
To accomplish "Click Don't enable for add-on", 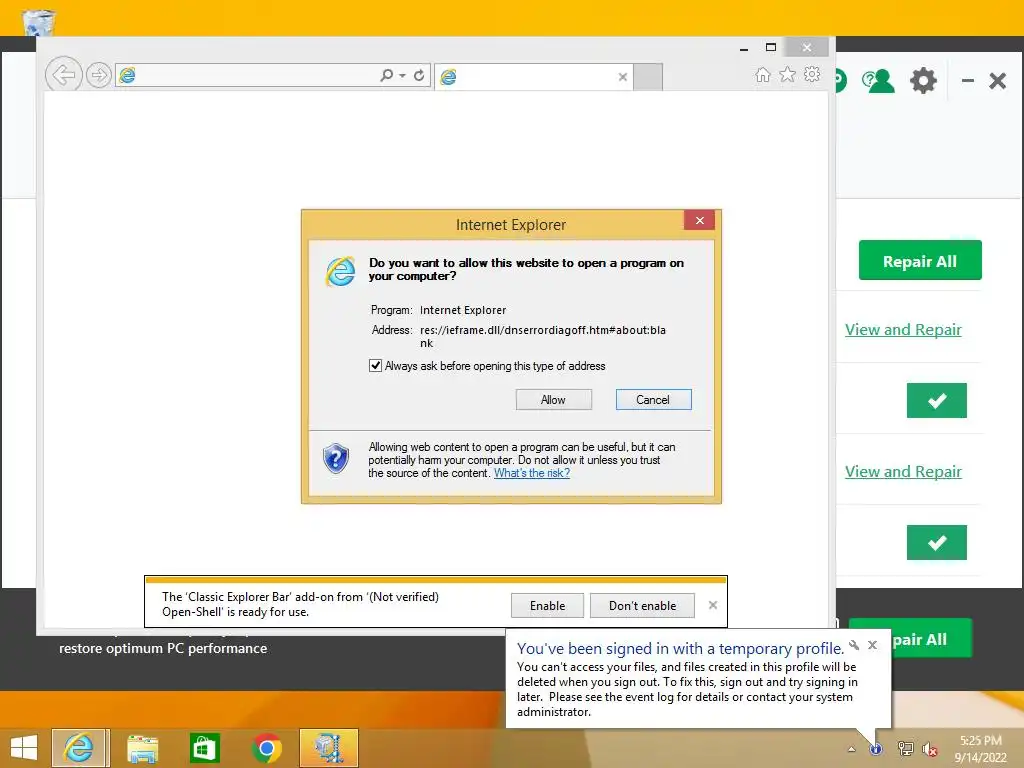I will coord(642,605).
